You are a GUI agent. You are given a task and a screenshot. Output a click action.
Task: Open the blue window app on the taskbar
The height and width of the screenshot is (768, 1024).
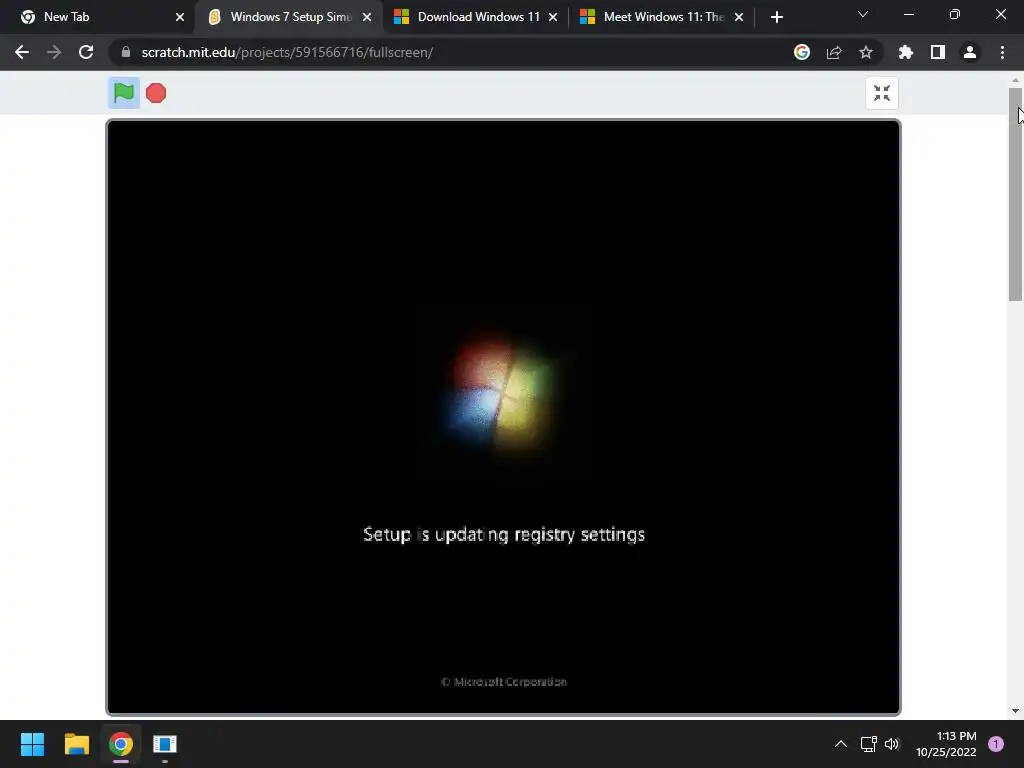165,744
